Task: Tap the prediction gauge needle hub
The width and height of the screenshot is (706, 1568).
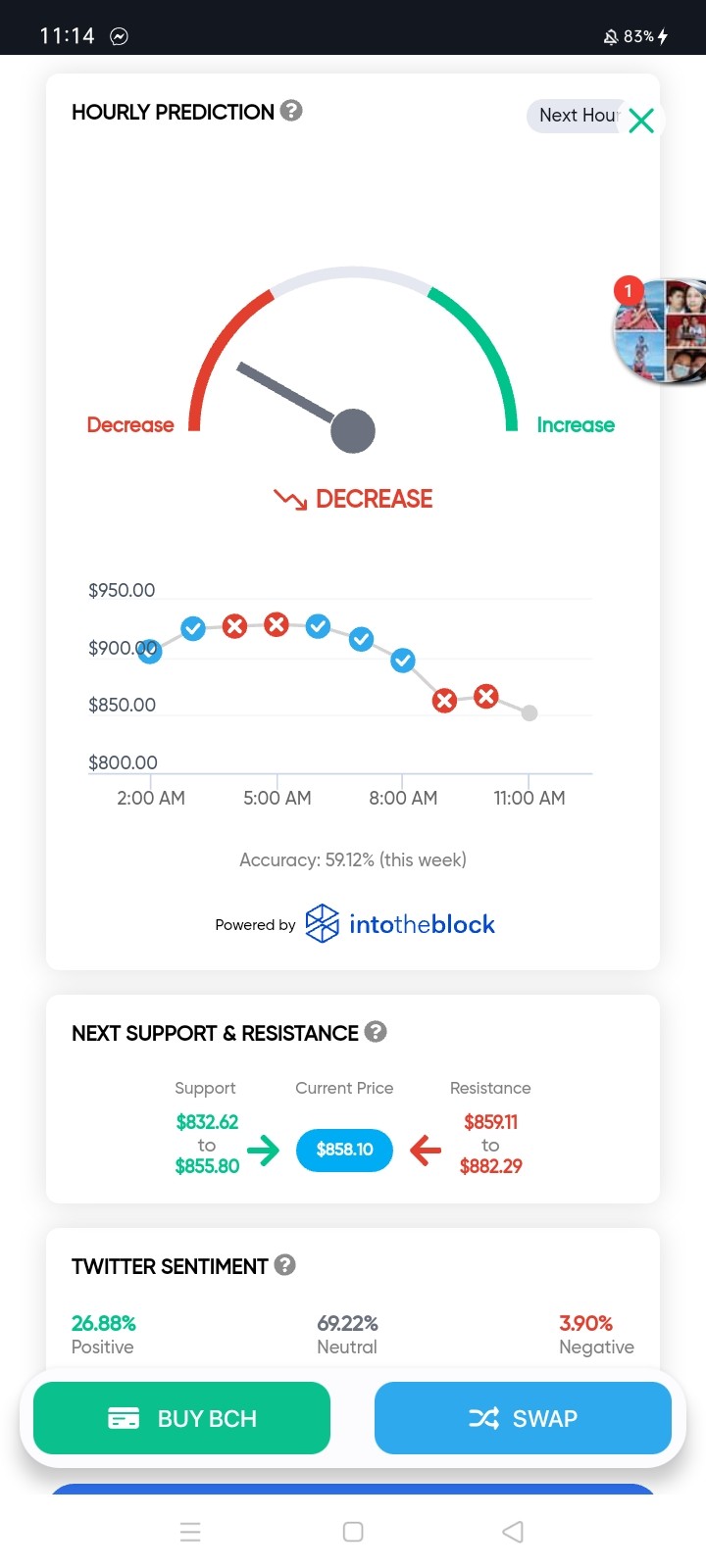Action: 353,430
